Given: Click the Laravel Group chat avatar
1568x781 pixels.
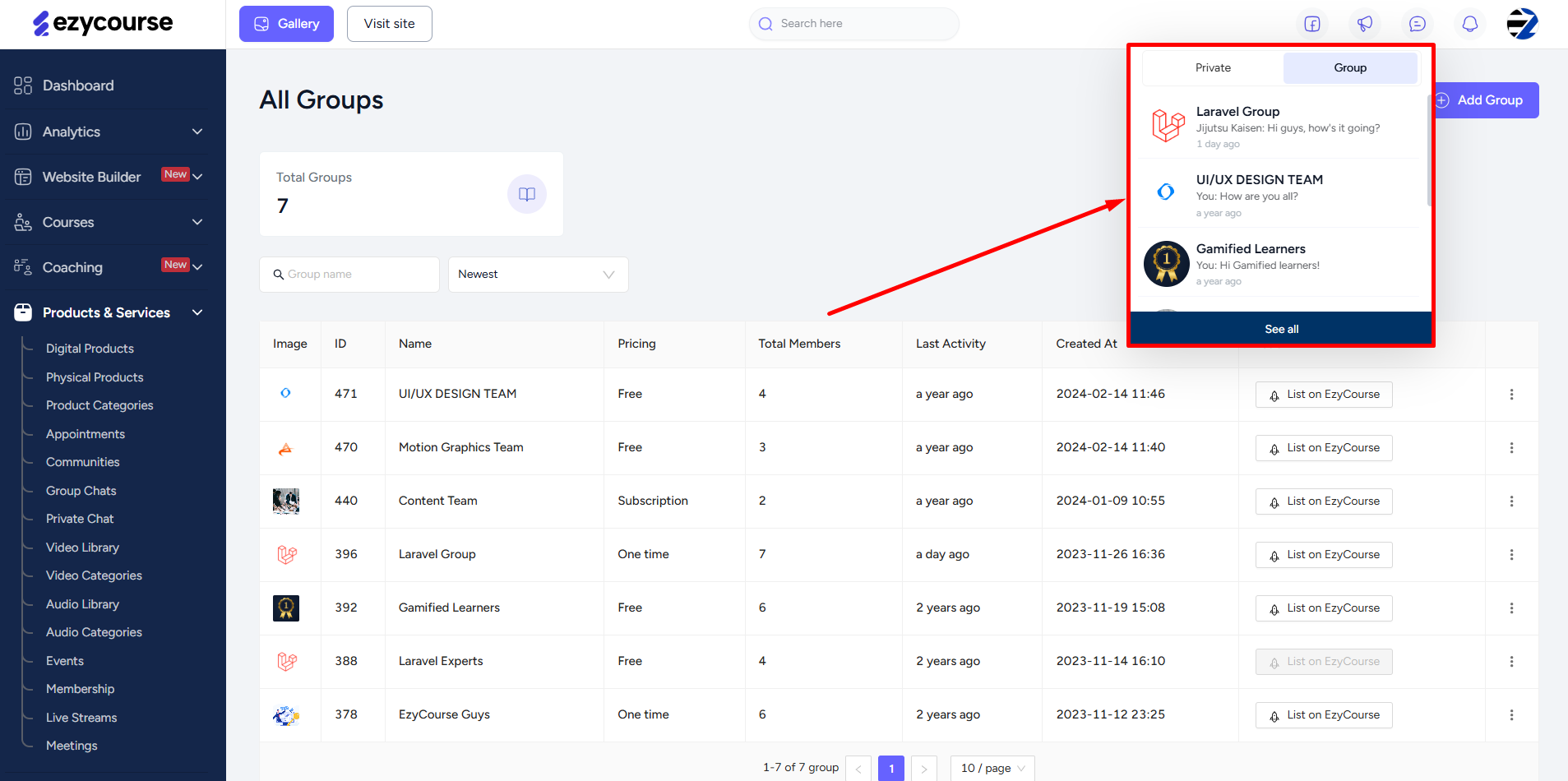Looking at the screenshot, I should tap(1168, 126).
